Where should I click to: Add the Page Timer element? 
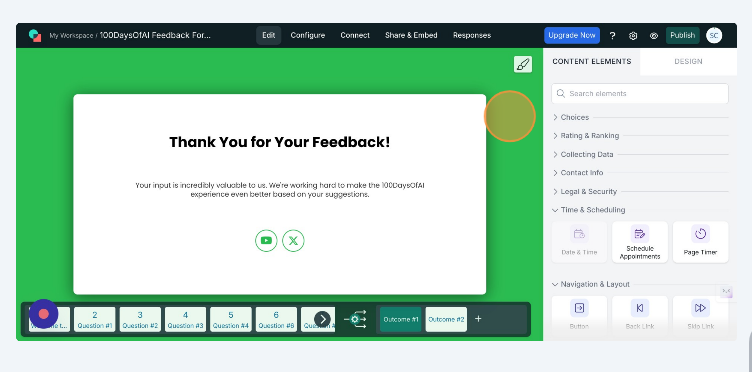click(701, 242)
